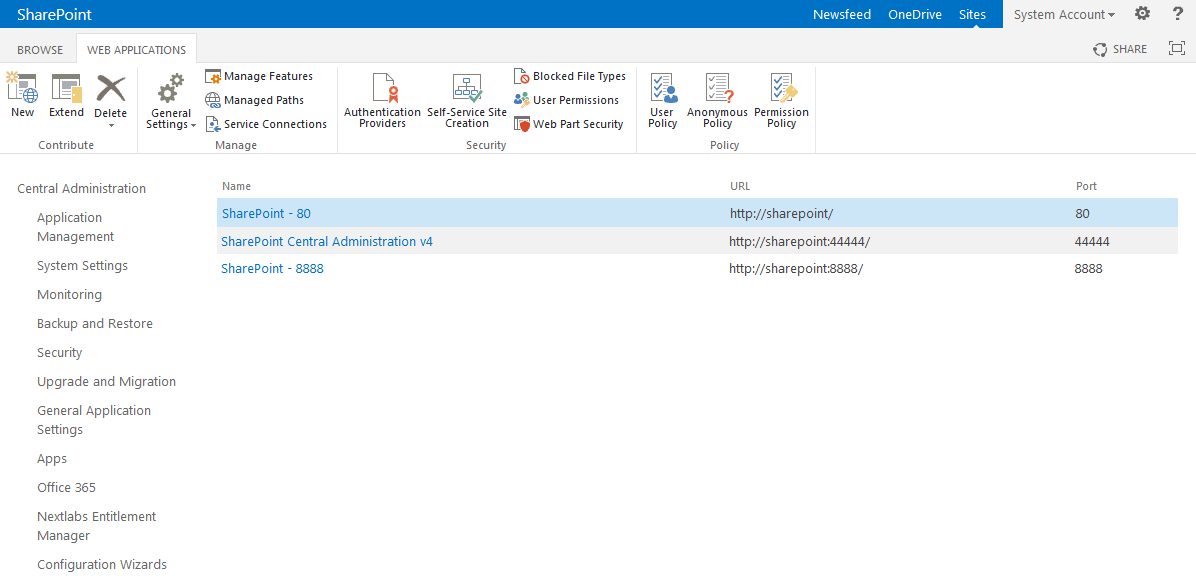
Task: Open Service Connections
Action: (266, 124)
